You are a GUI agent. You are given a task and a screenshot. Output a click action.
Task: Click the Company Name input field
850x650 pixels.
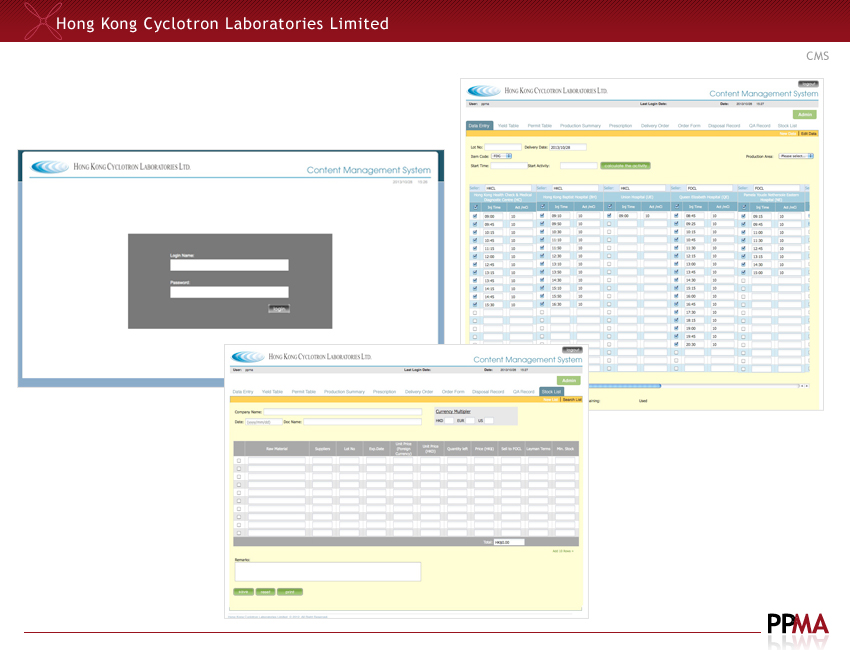click(343, 412)
